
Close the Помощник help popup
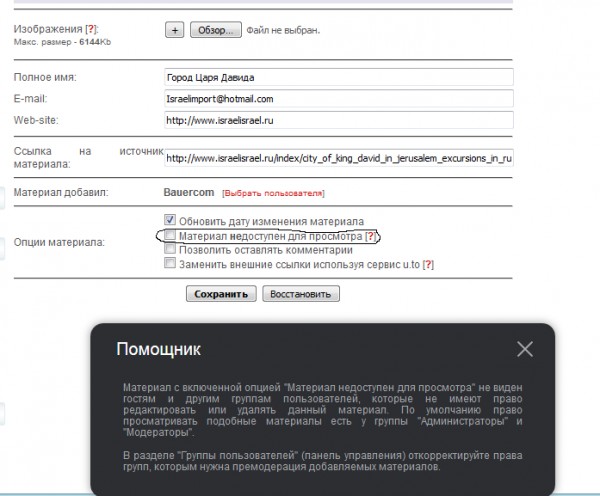tap(525, 349)
